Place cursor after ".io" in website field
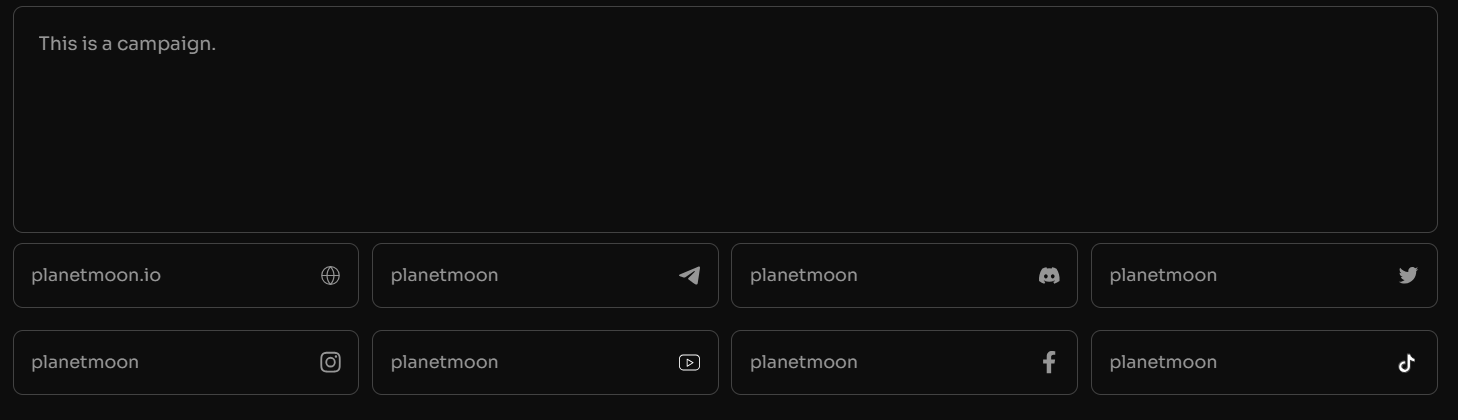Viewport: 1458px width, 420px height. point(162,276)
